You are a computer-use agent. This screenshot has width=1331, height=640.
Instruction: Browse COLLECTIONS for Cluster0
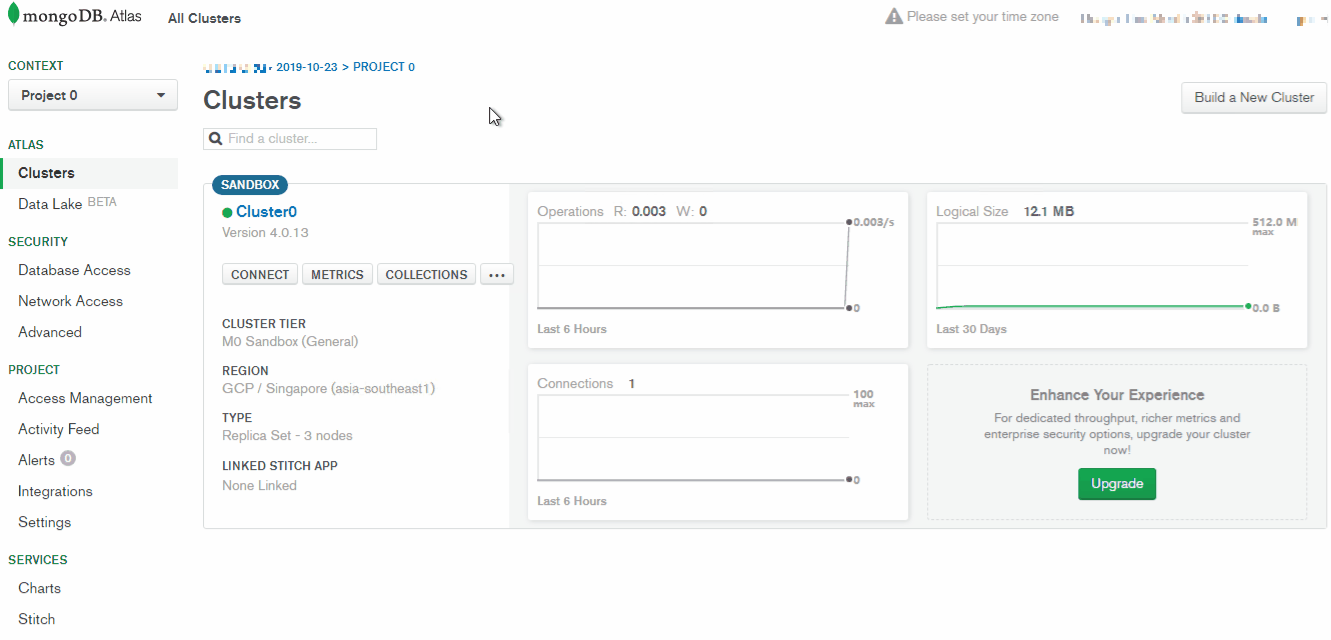(426, 275)
